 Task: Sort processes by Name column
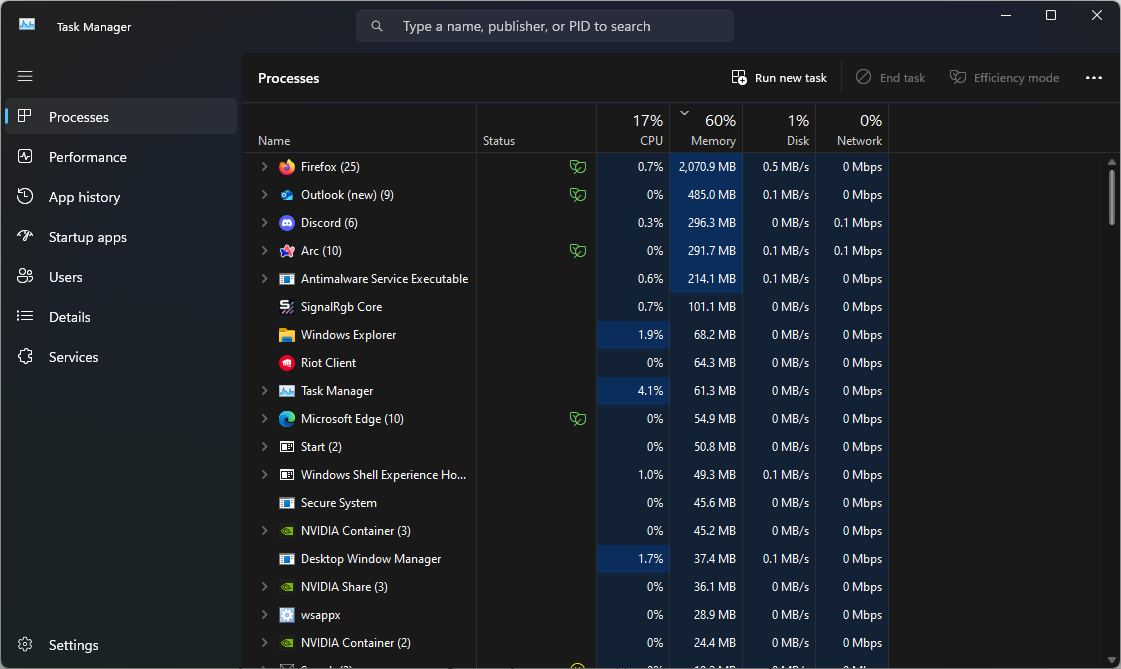(x=360, y=129)
